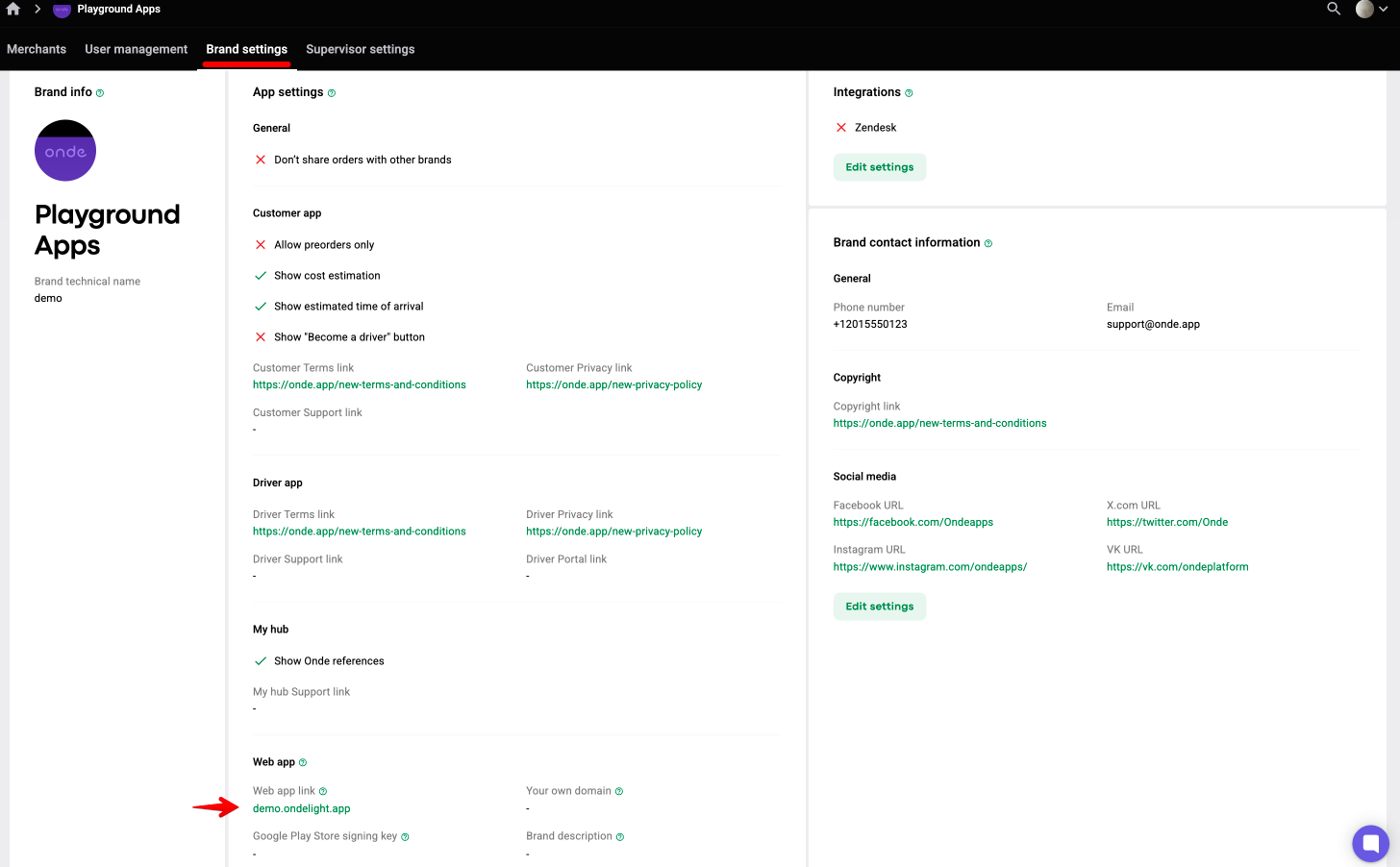Click the Playground Apps logo in the header
The width and height of the screenshot is (1400, 867).
point(62,10)
